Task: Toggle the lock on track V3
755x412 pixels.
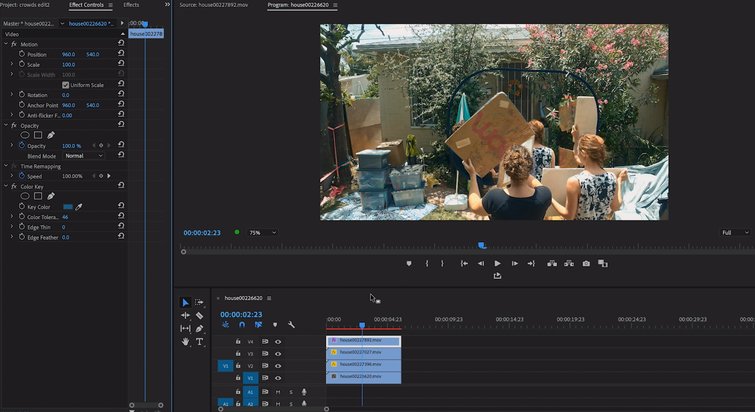Action: pyautogui.click(x=238, y=353)
